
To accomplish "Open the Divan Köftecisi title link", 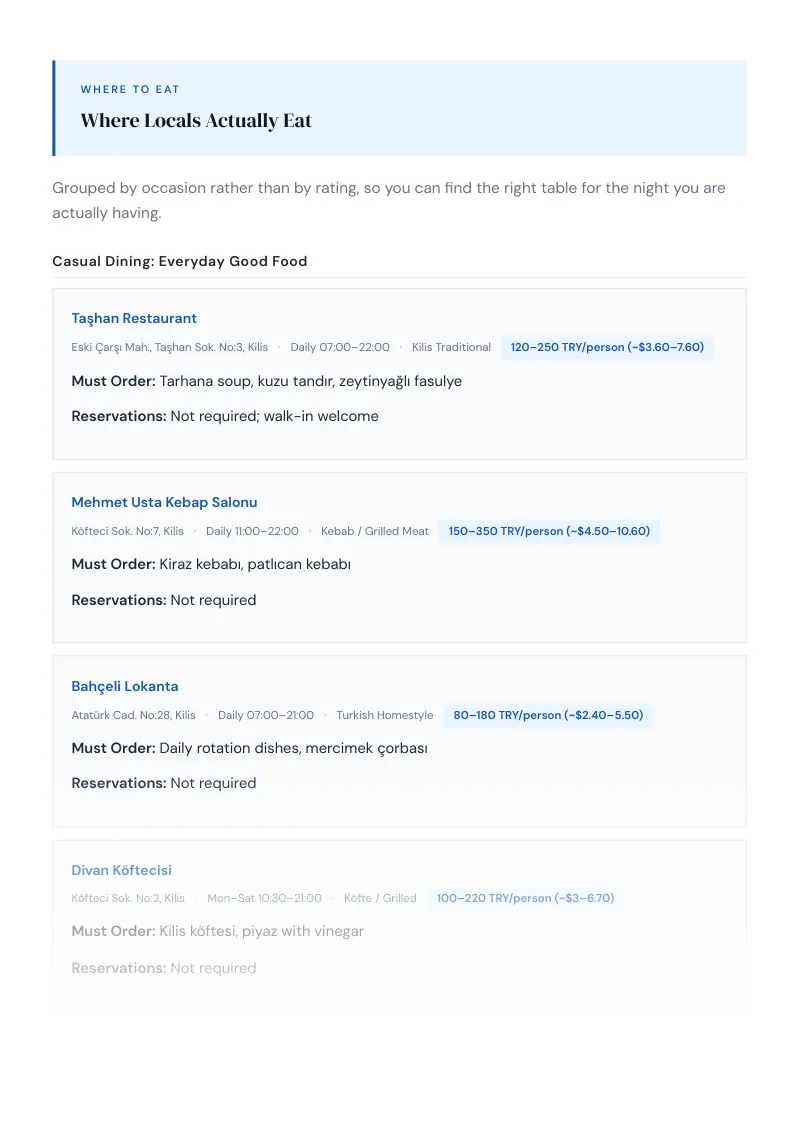I will coord(121,870).
